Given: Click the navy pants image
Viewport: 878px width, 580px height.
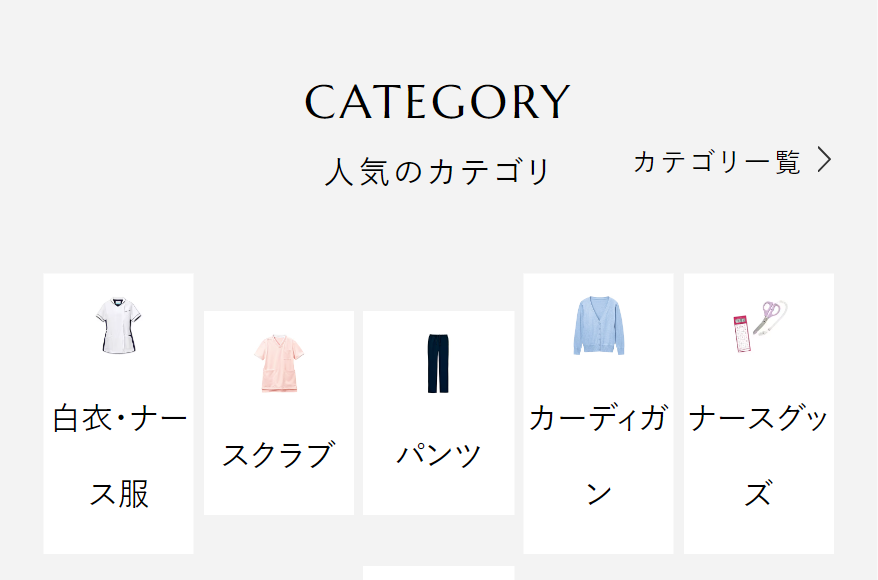Looking at the screenshot, I should (438, 363).
